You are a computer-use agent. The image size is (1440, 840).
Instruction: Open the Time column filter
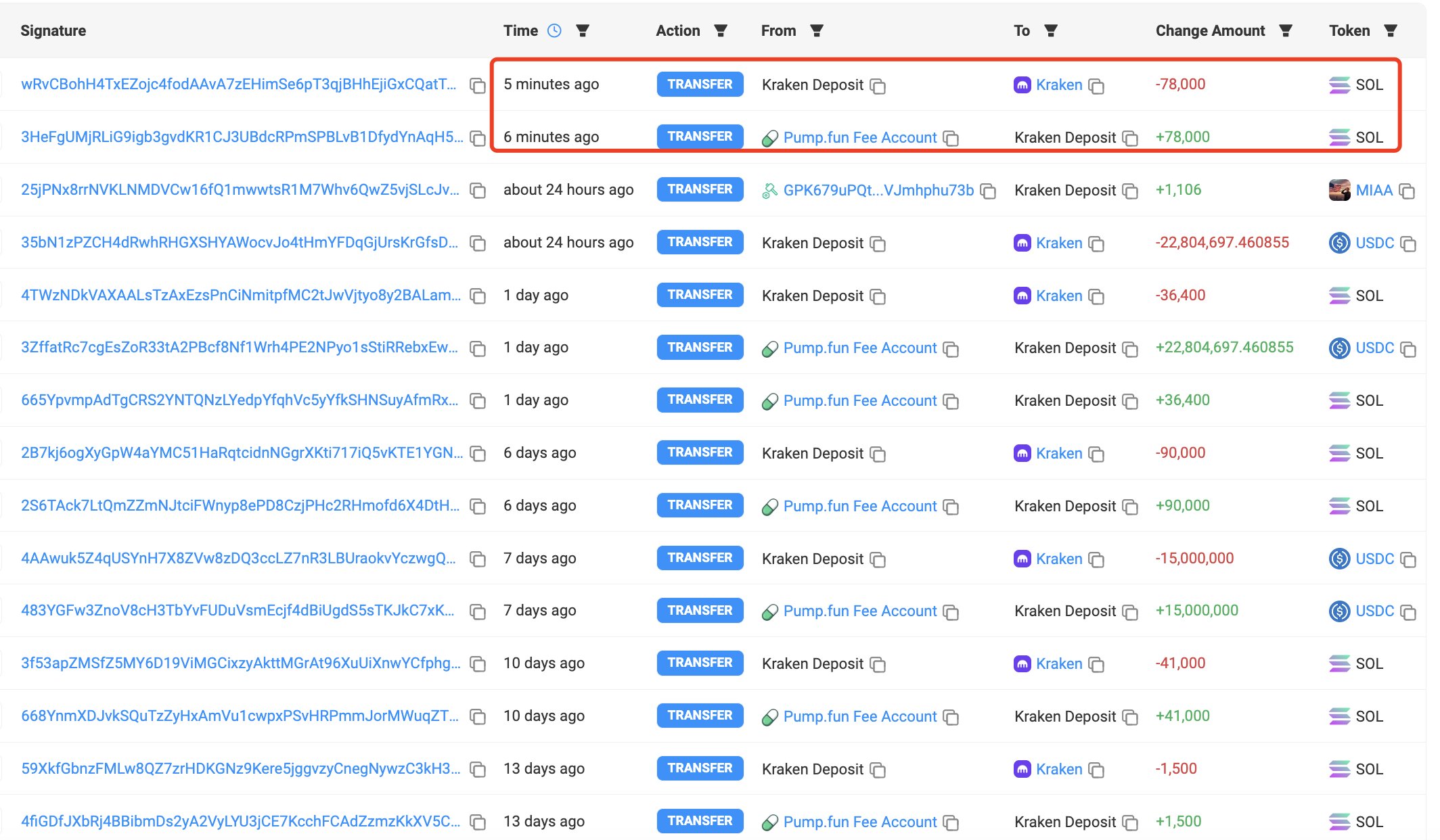tap(582, 30)
